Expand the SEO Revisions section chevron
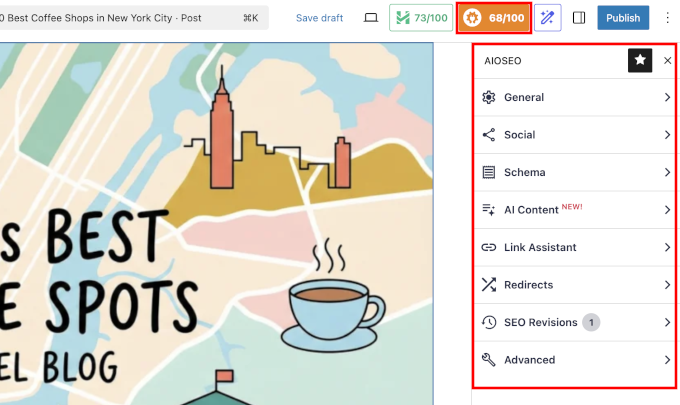 pyautogui.click(x=666, y=322)
